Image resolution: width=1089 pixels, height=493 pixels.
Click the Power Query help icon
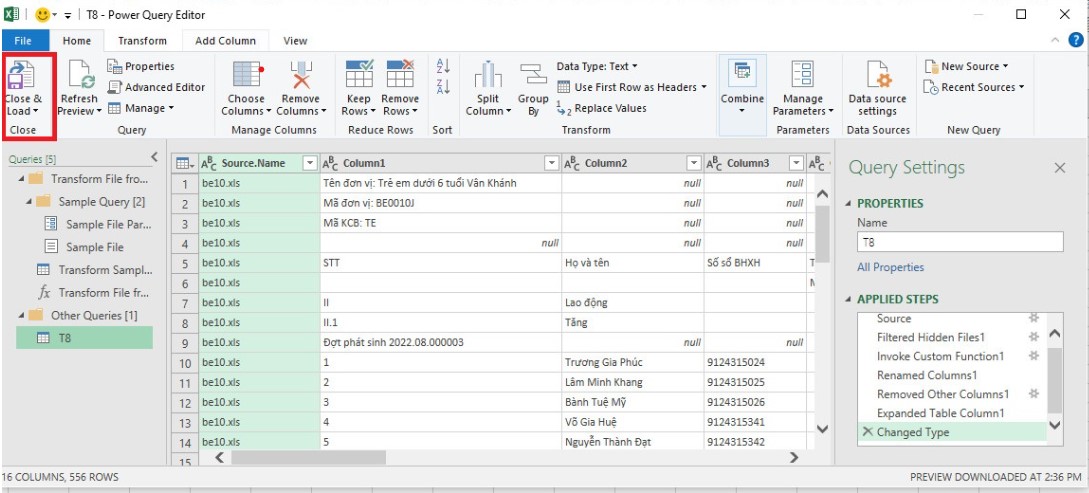tap(1074, 40)
